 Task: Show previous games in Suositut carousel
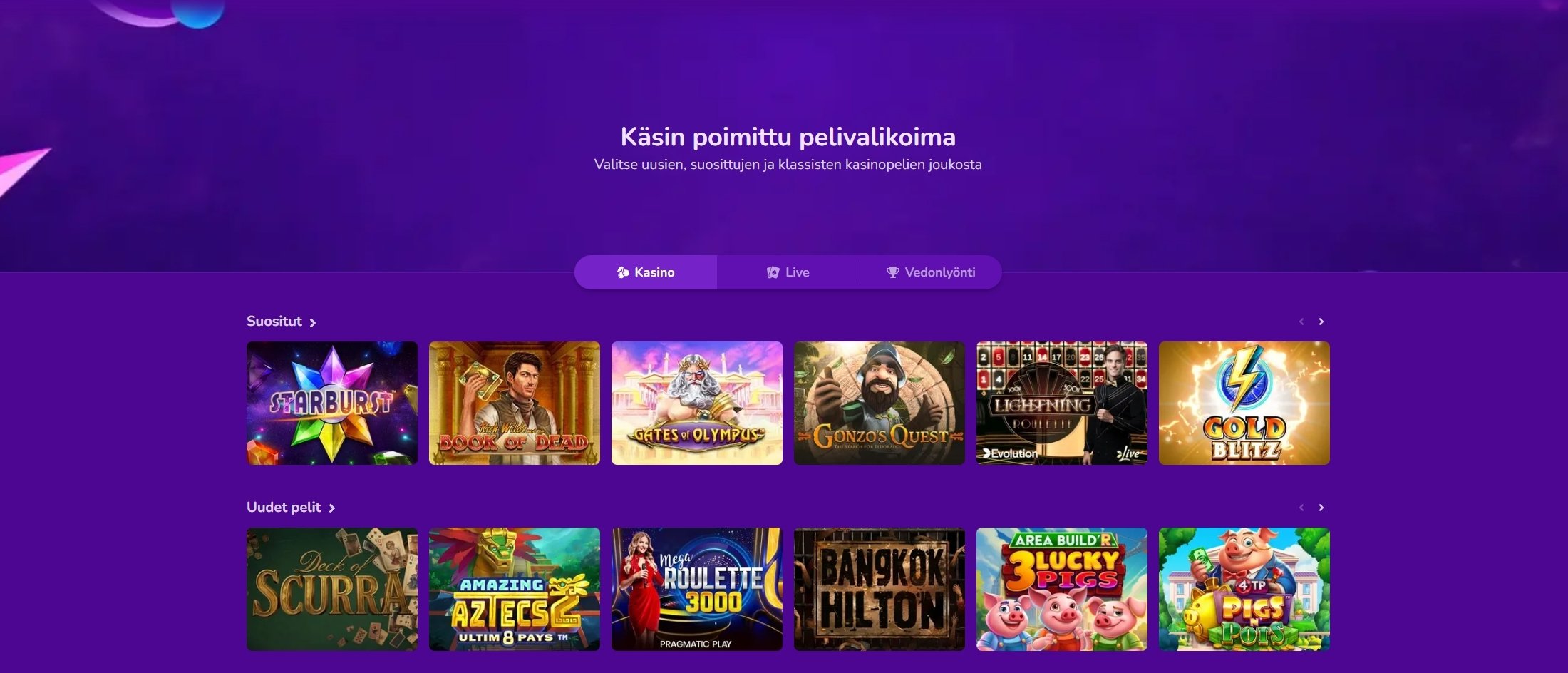[1301, 322]
